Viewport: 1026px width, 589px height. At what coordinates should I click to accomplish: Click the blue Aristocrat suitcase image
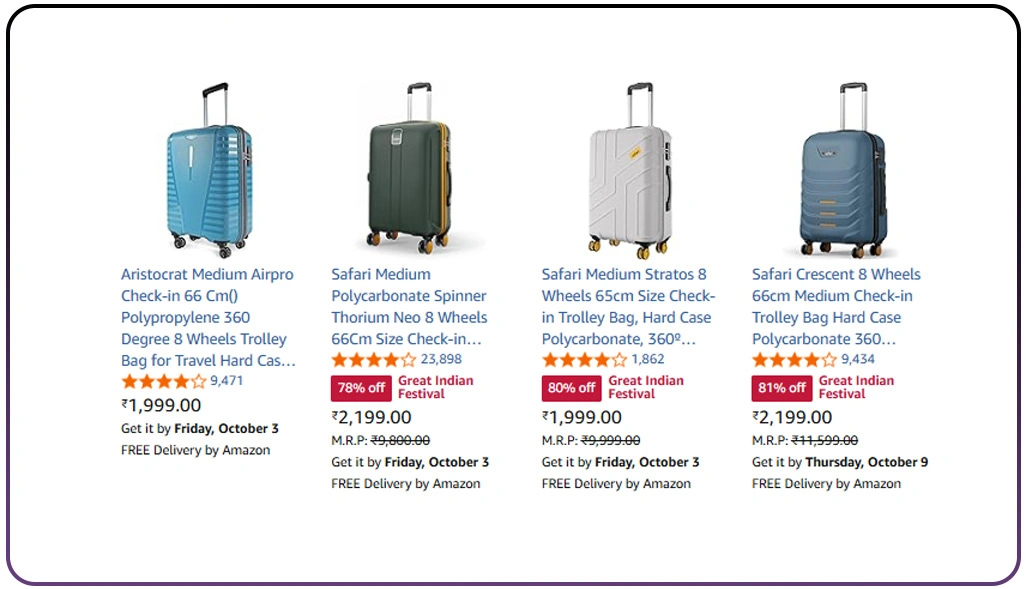[x=208, y=170]
